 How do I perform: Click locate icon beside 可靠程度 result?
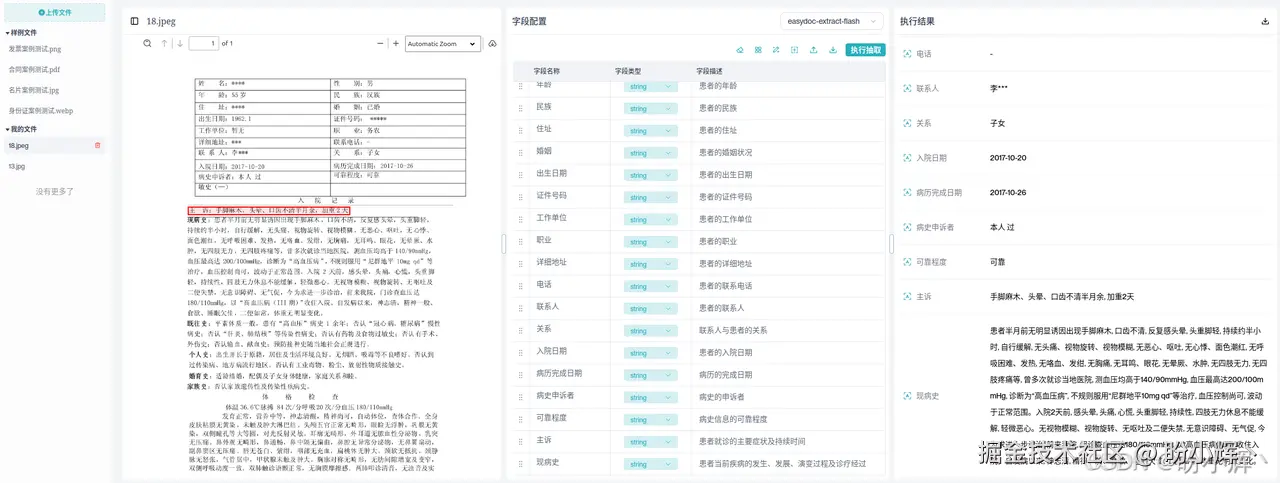[x=907, y=261]
